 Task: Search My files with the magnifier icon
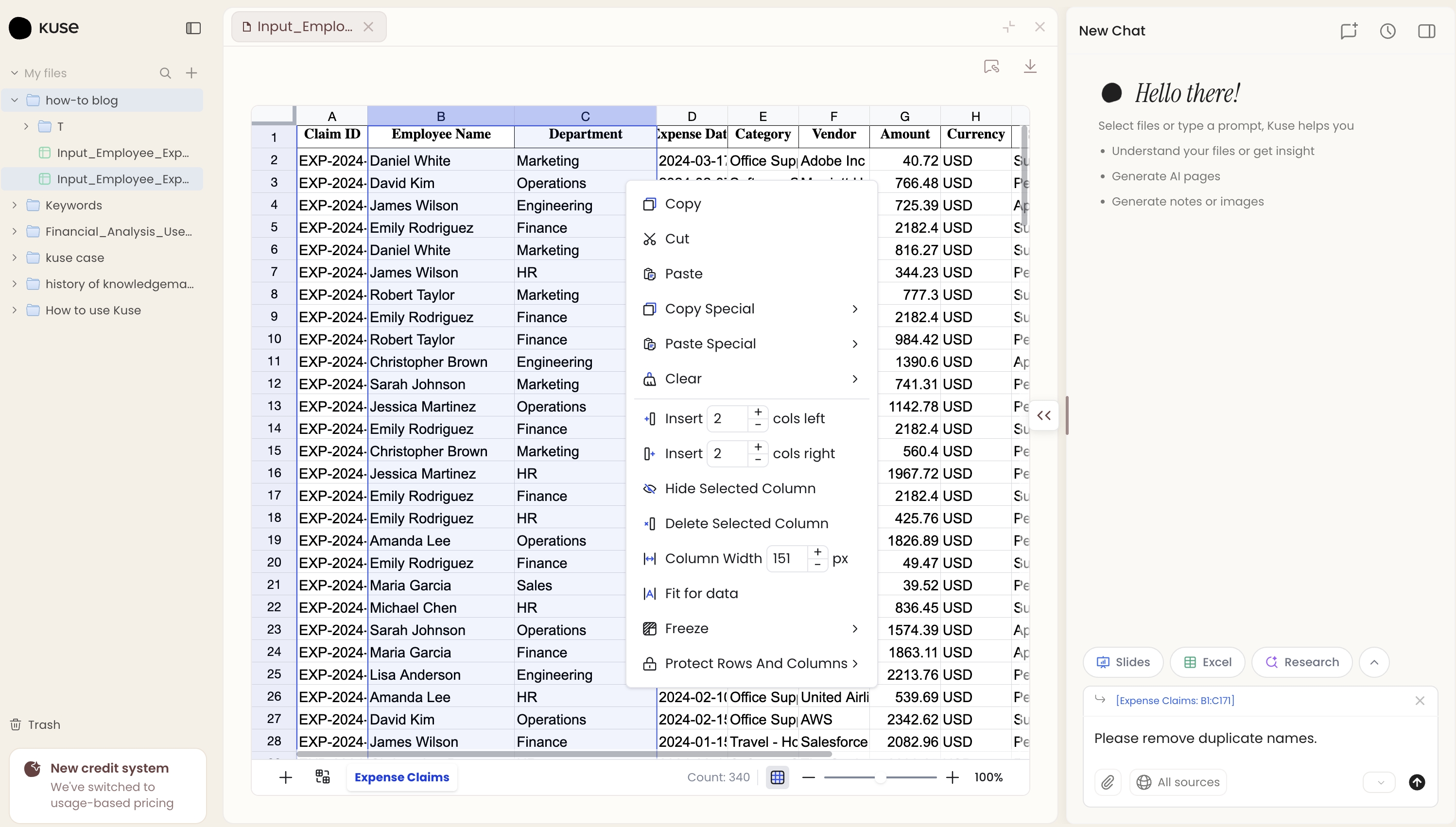coord(165,73)
